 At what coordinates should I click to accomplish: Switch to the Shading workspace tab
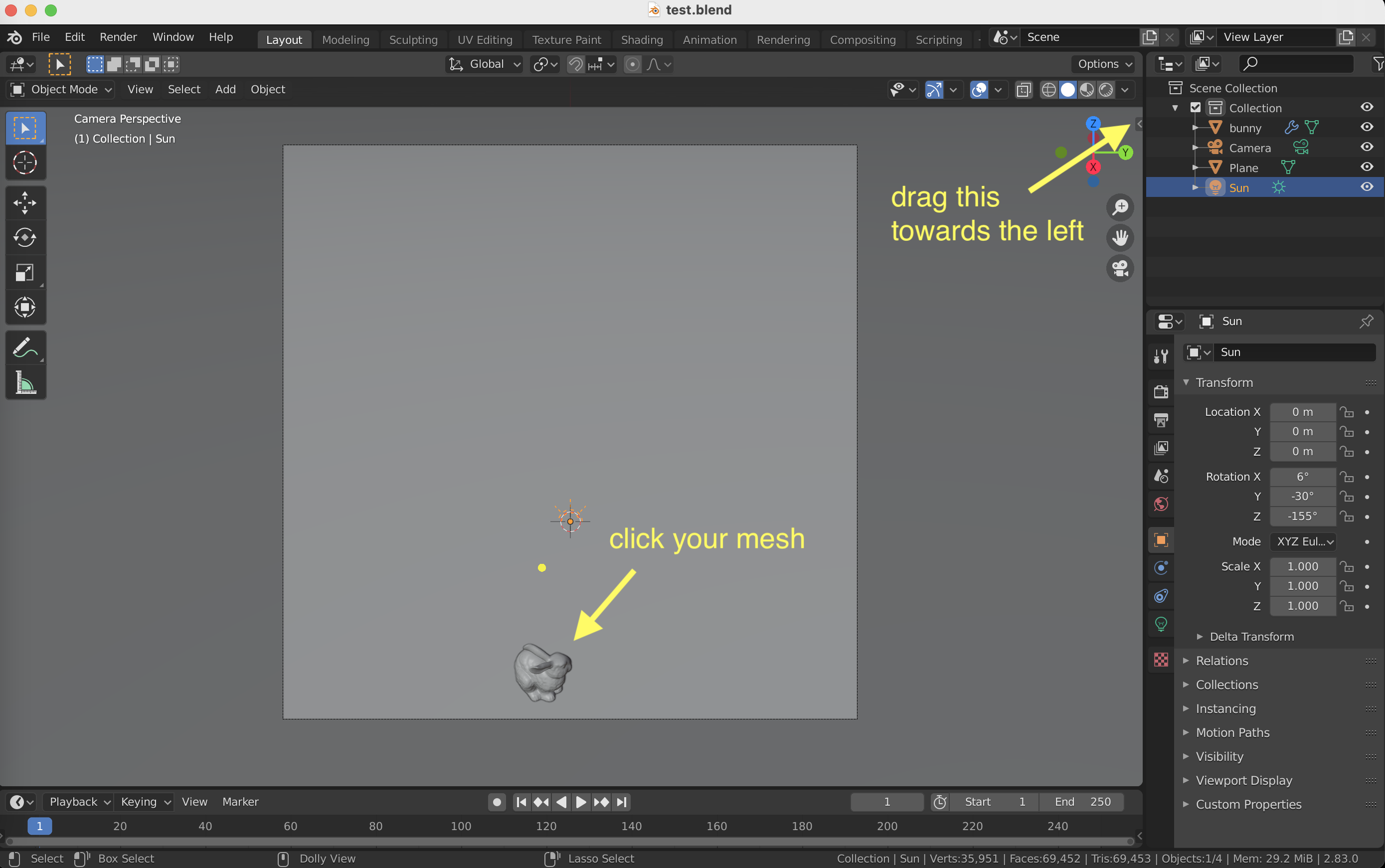click(x=641, y=39)
